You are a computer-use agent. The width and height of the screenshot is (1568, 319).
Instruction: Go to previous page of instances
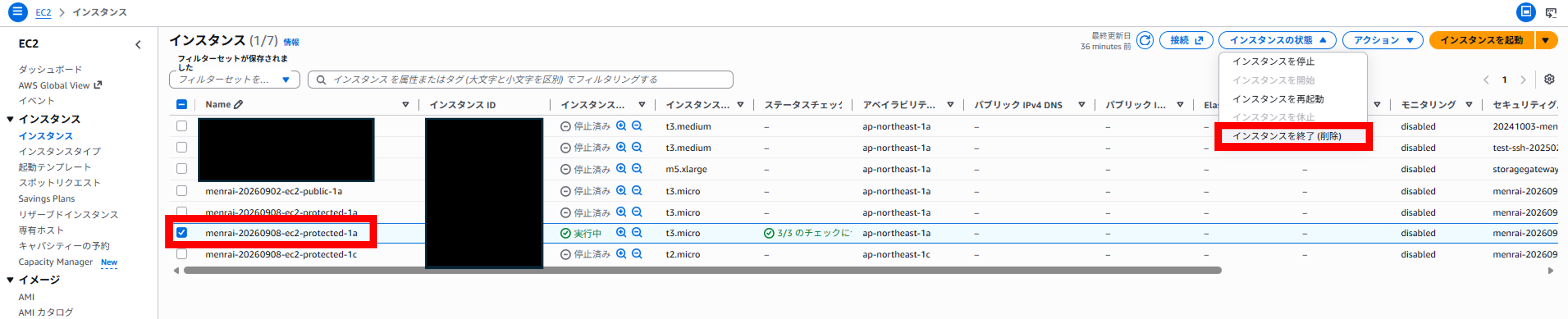pyautogui.click(x=1486, y=80)
